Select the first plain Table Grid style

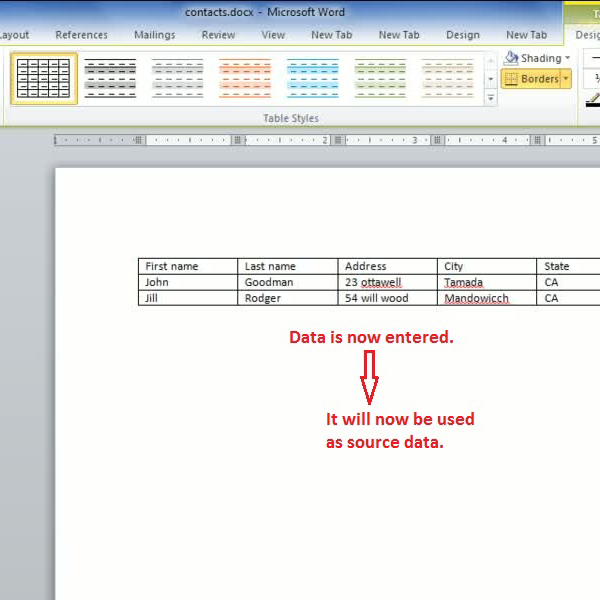point(44,79)
